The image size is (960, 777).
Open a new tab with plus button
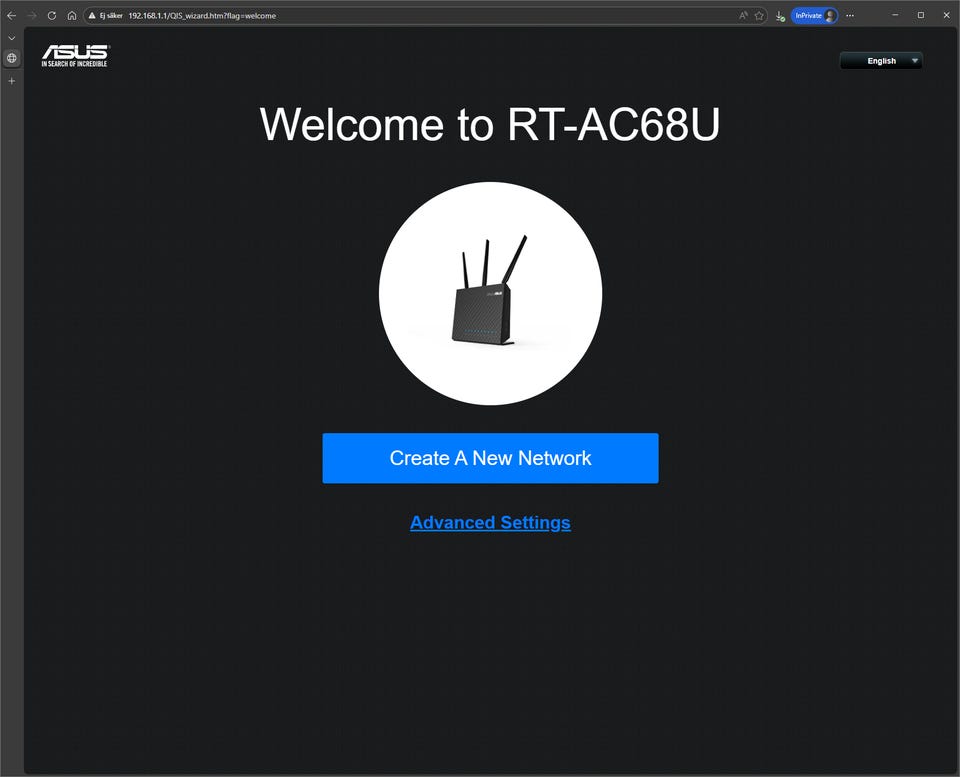pos(11,81)
